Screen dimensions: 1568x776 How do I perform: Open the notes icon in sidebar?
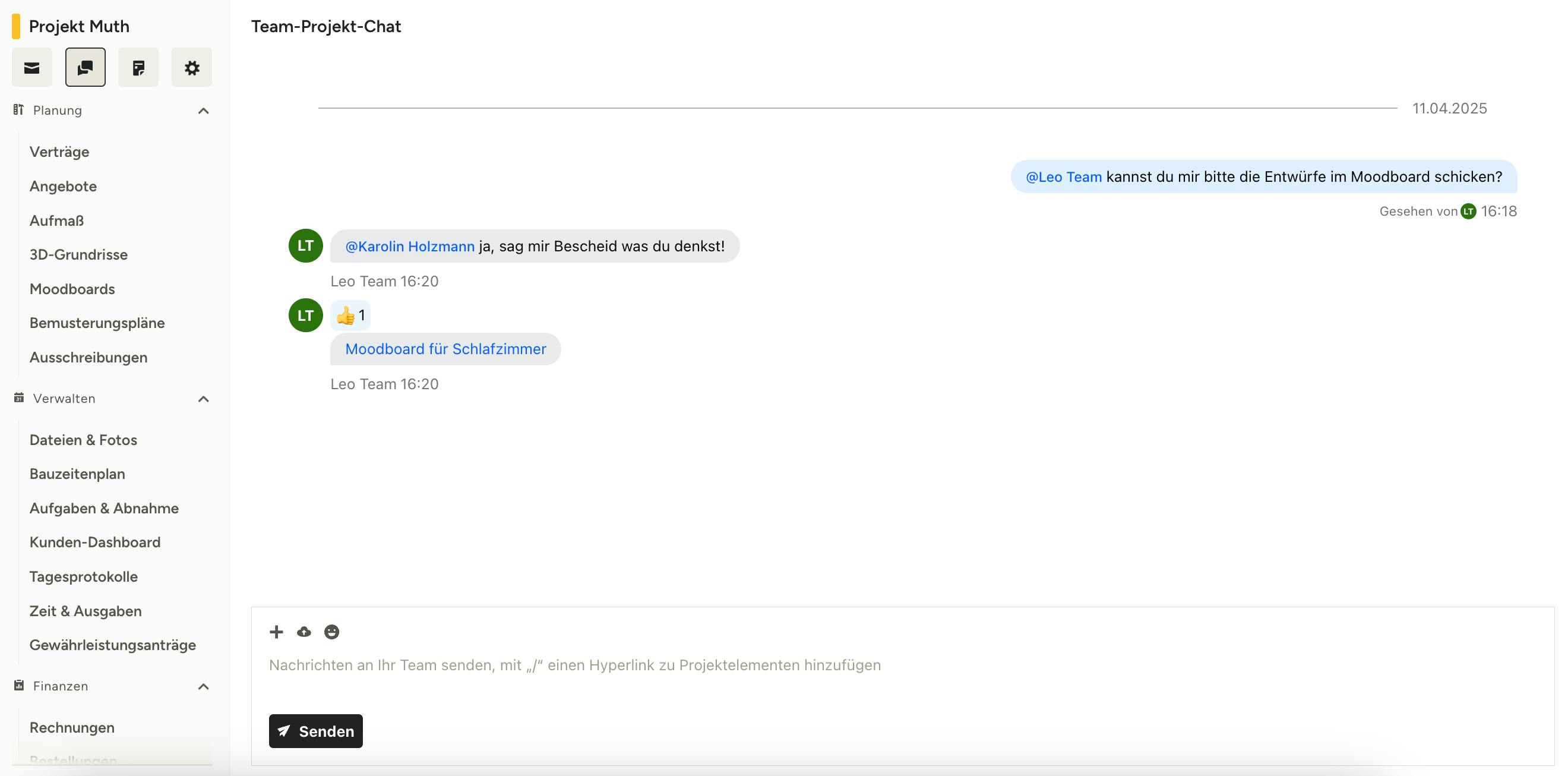pyautogui.click(x=138, y=68)
